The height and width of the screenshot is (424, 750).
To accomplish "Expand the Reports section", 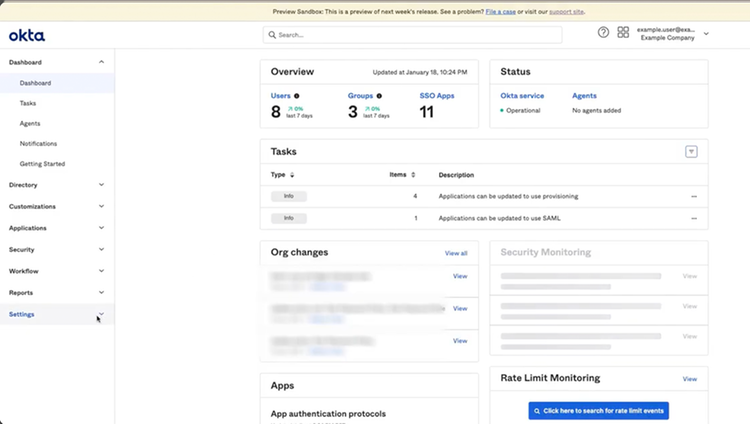I will pyautogui.click(x=56, y=292).
